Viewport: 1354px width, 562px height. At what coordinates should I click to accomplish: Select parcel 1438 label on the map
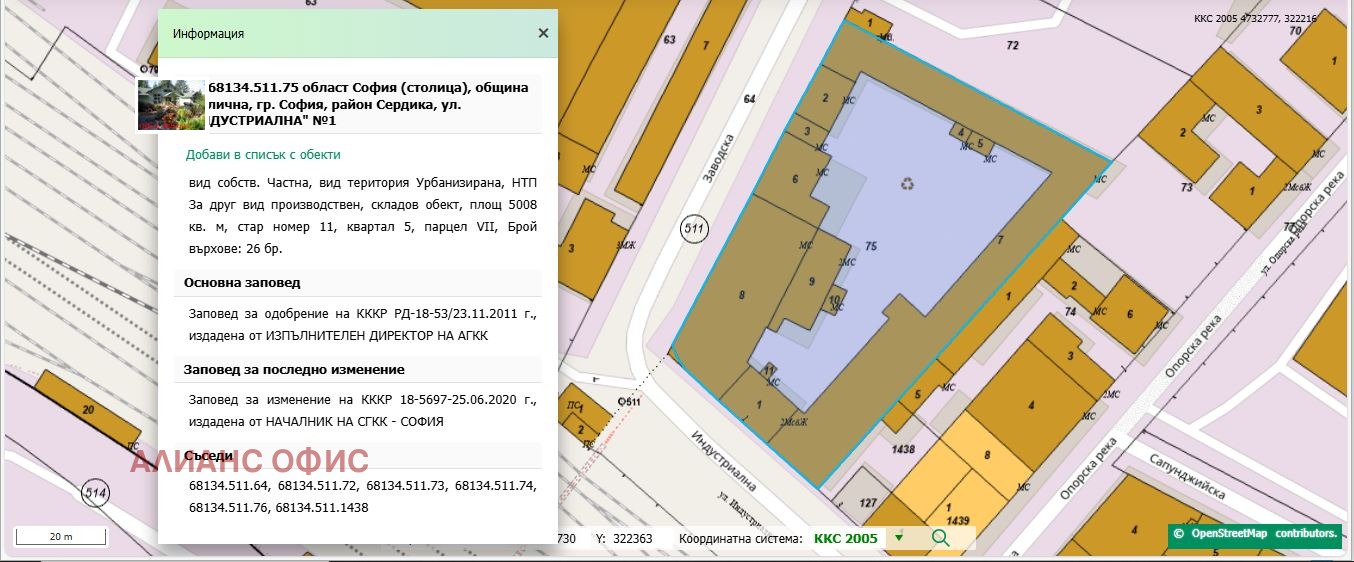[903, 450]
